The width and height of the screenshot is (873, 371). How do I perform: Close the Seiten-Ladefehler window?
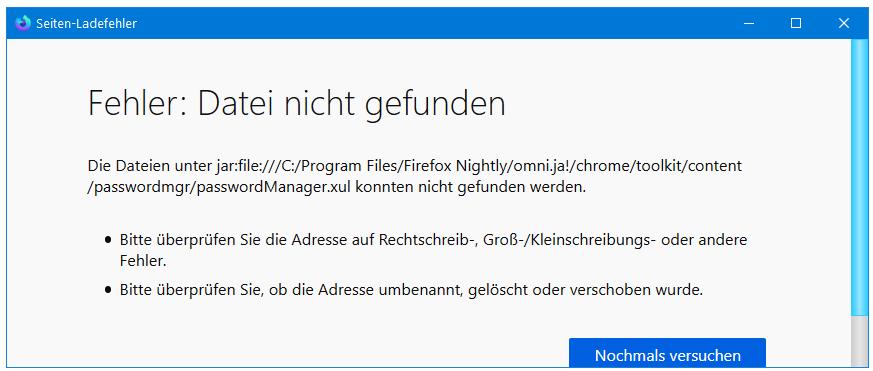(x=843, y=23)
